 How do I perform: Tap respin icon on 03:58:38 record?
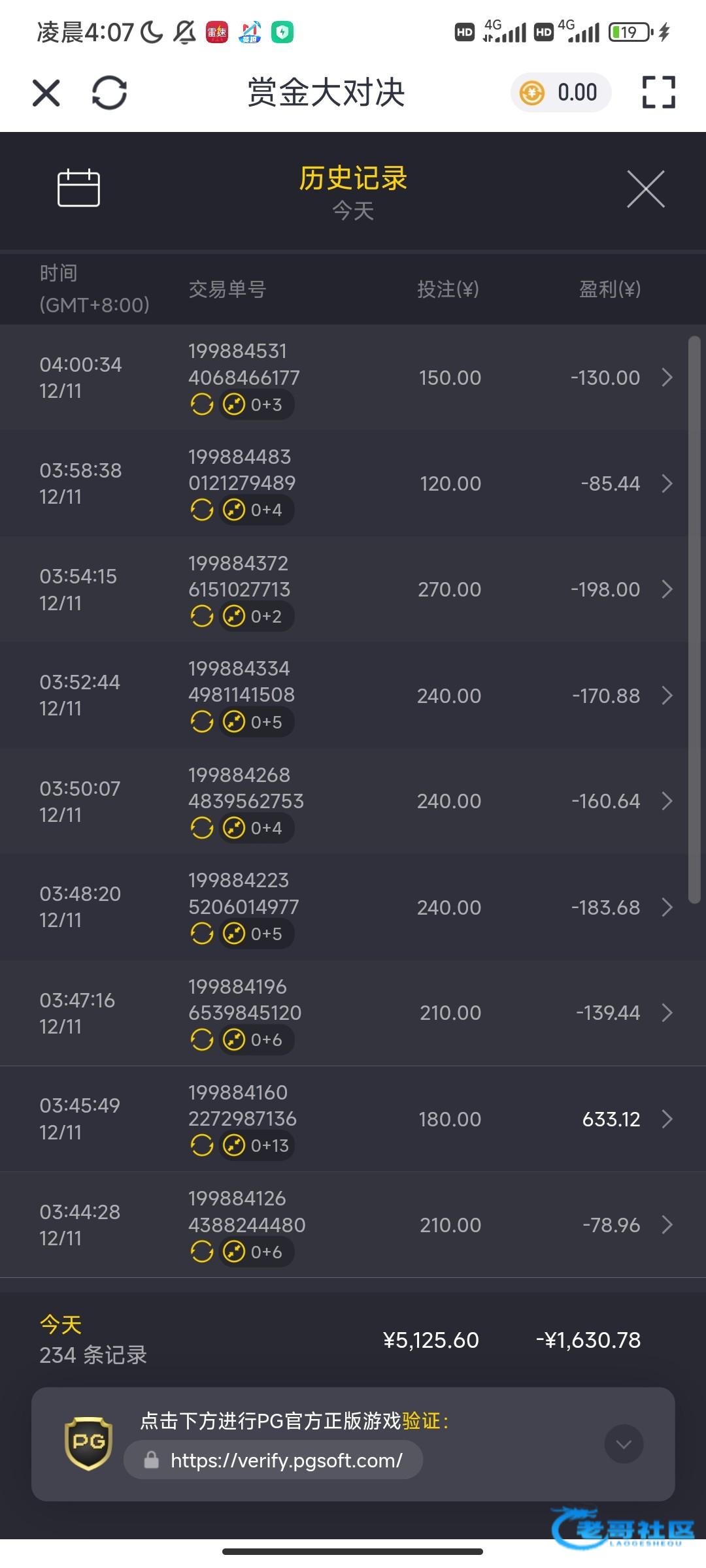[202, 510]
